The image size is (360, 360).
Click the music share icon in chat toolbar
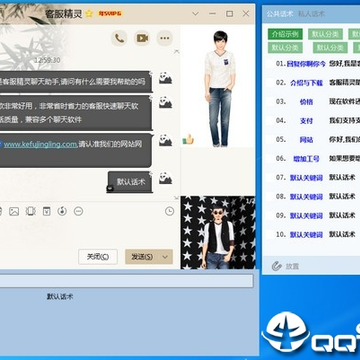[x=62, y=211]
